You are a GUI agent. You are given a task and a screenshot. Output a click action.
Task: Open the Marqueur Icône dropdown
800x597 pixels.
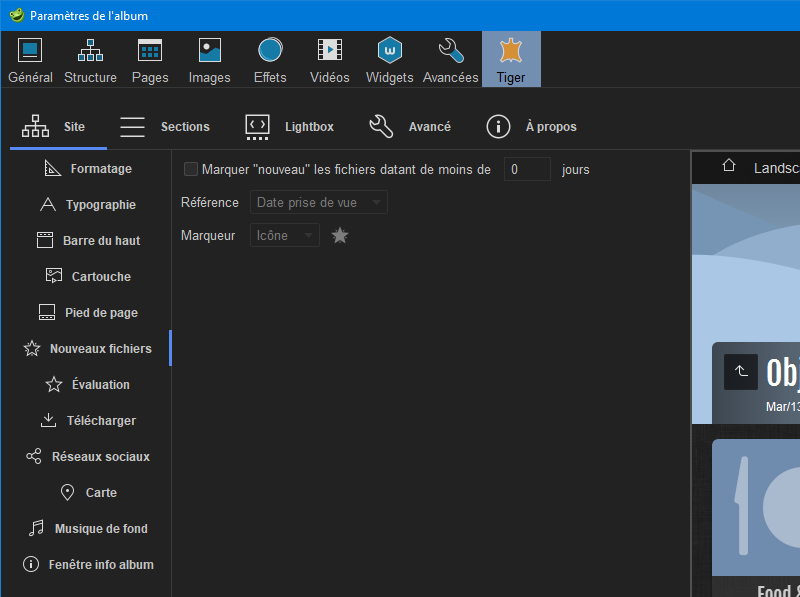pos(284,236)
